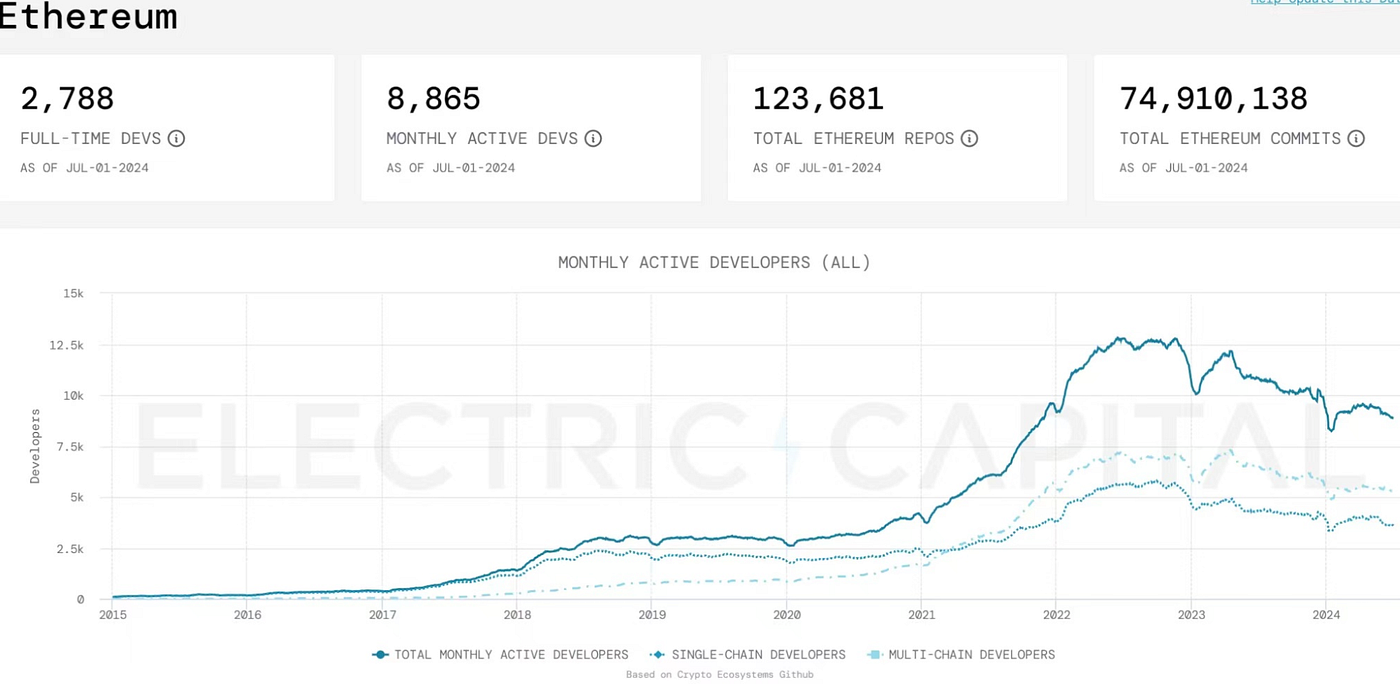Click the 2.5k y-axis label
This screenshot has height=684, width=1400.
69,549
